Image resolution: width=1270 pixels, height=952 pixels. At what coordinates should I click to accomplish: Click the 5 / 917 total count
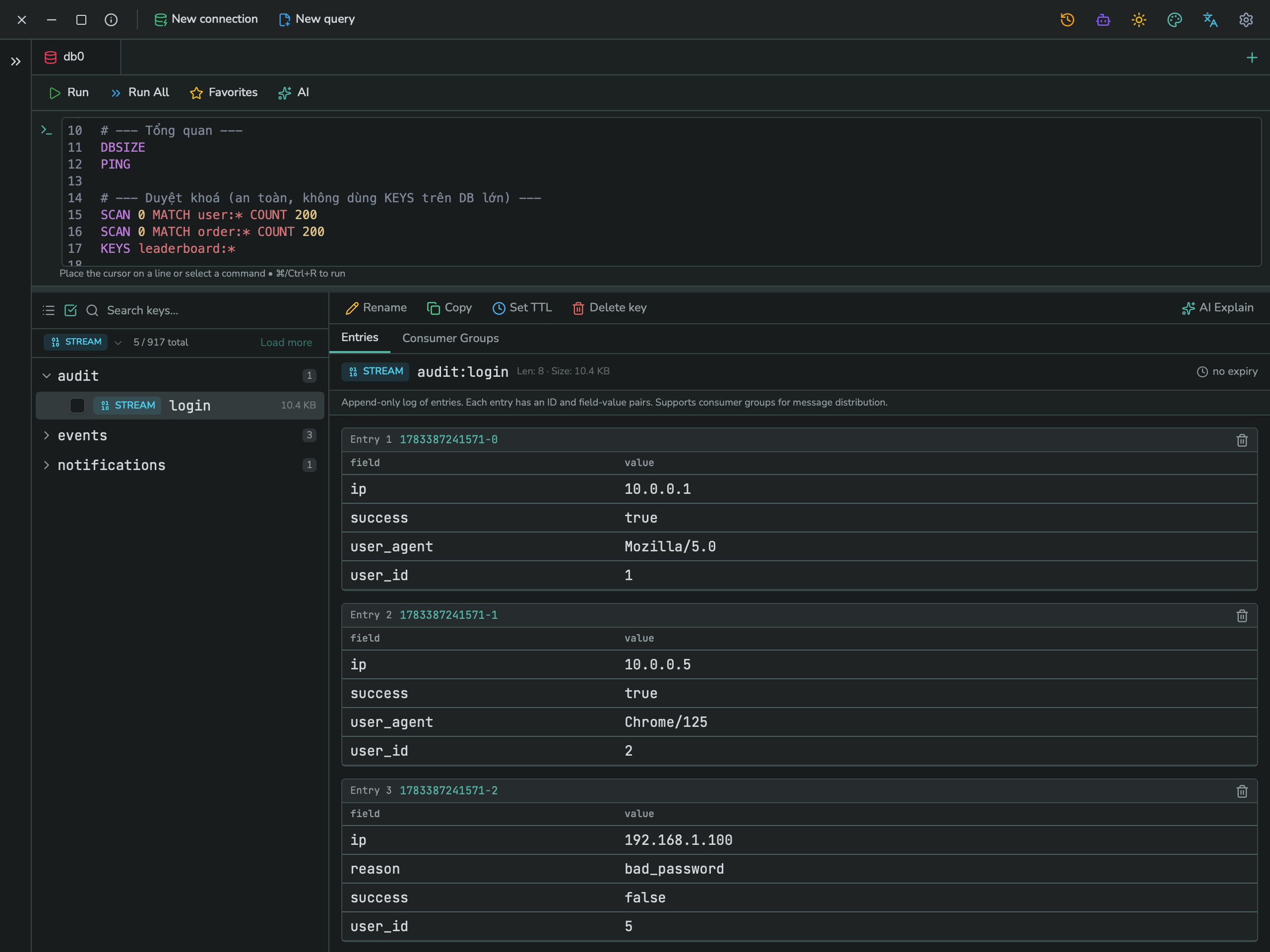pos(161,342)
